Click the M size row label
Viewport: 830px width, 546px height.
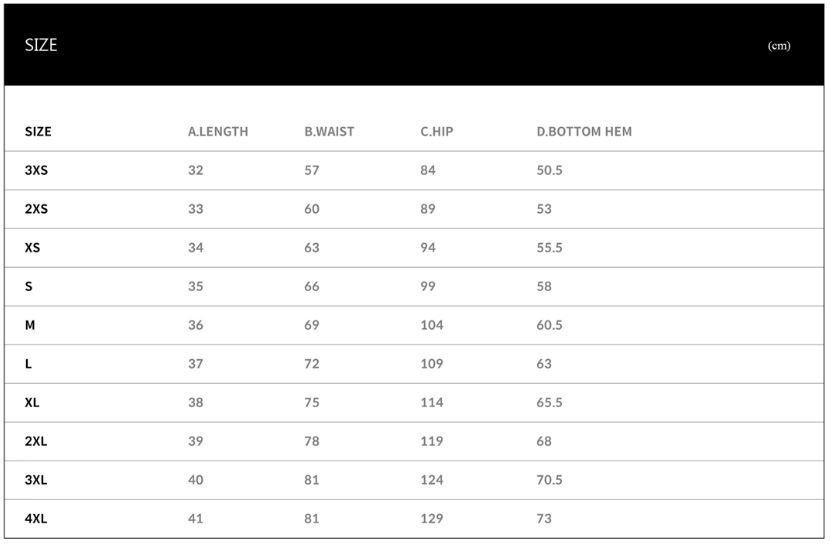click(30, 325)
